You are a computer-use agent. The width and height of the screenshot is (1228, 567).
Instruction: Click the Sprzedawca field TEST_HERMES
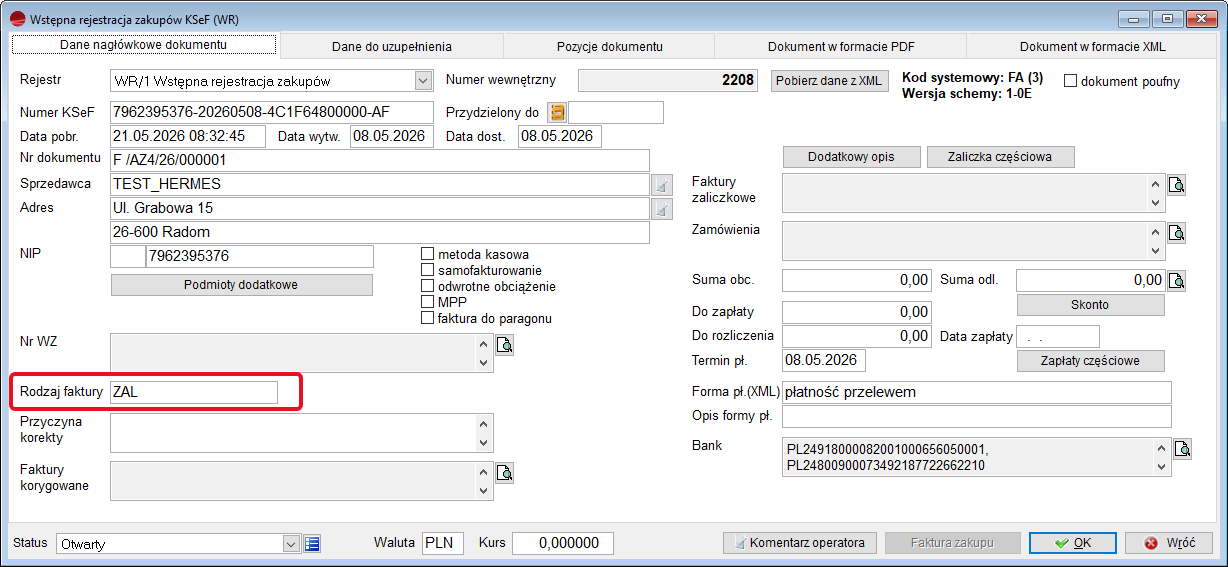380,184
